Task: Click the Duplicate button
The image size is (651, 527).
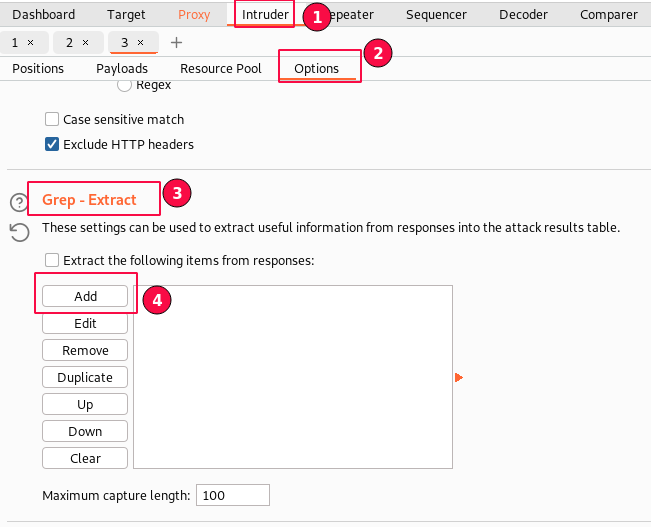Action: pos(85,377)
